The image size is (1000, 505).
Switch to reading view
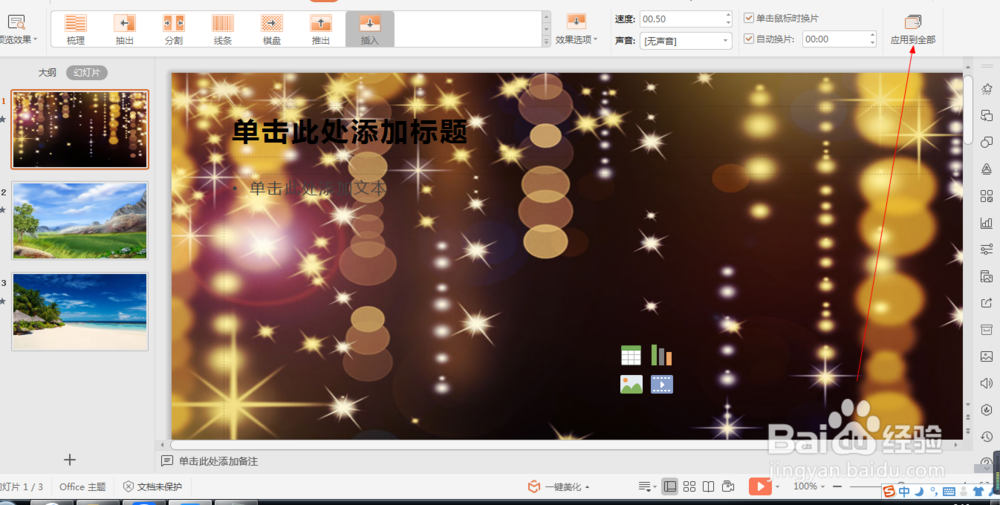coord(708,487)
